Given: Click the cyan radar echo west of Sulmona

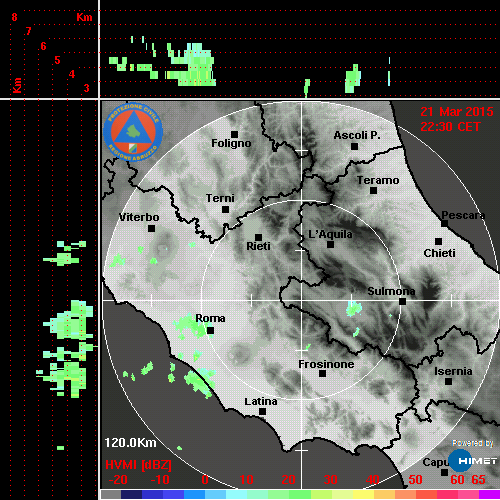Looking at the screenshot, I should coord(354,308).
